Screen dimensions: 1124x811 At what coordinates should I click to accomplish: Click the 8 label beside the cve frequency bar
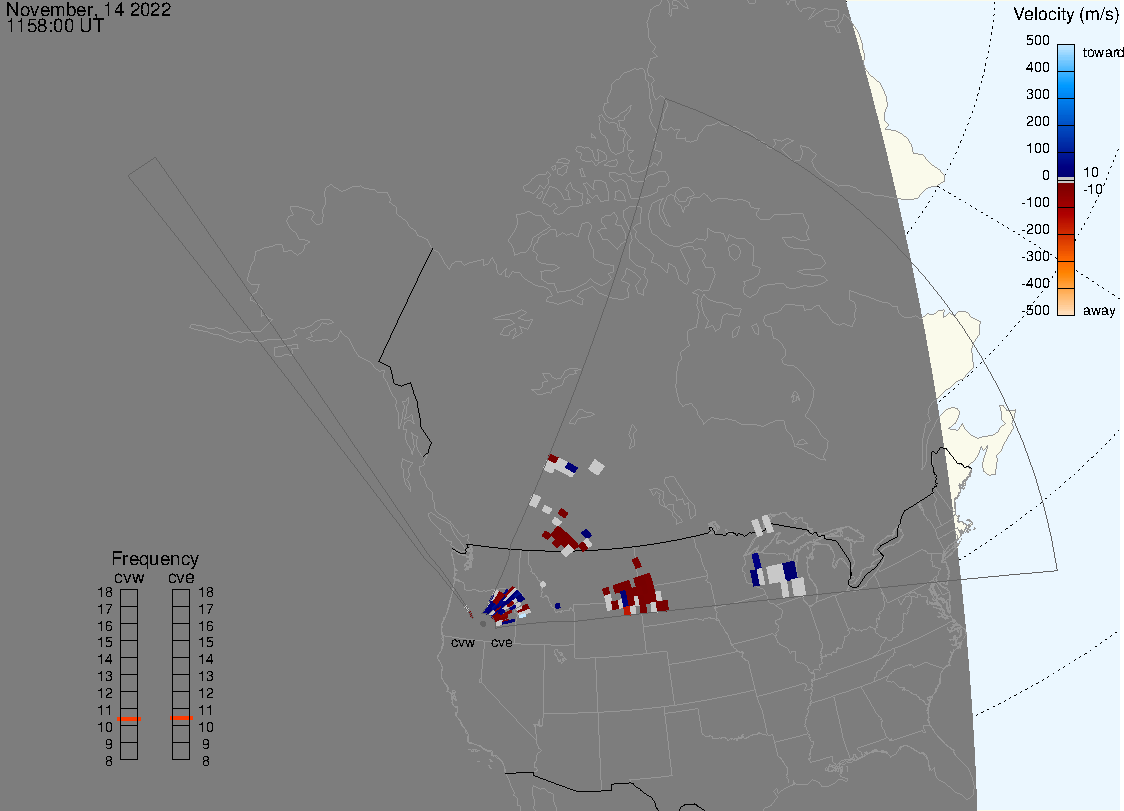point(206,762)
